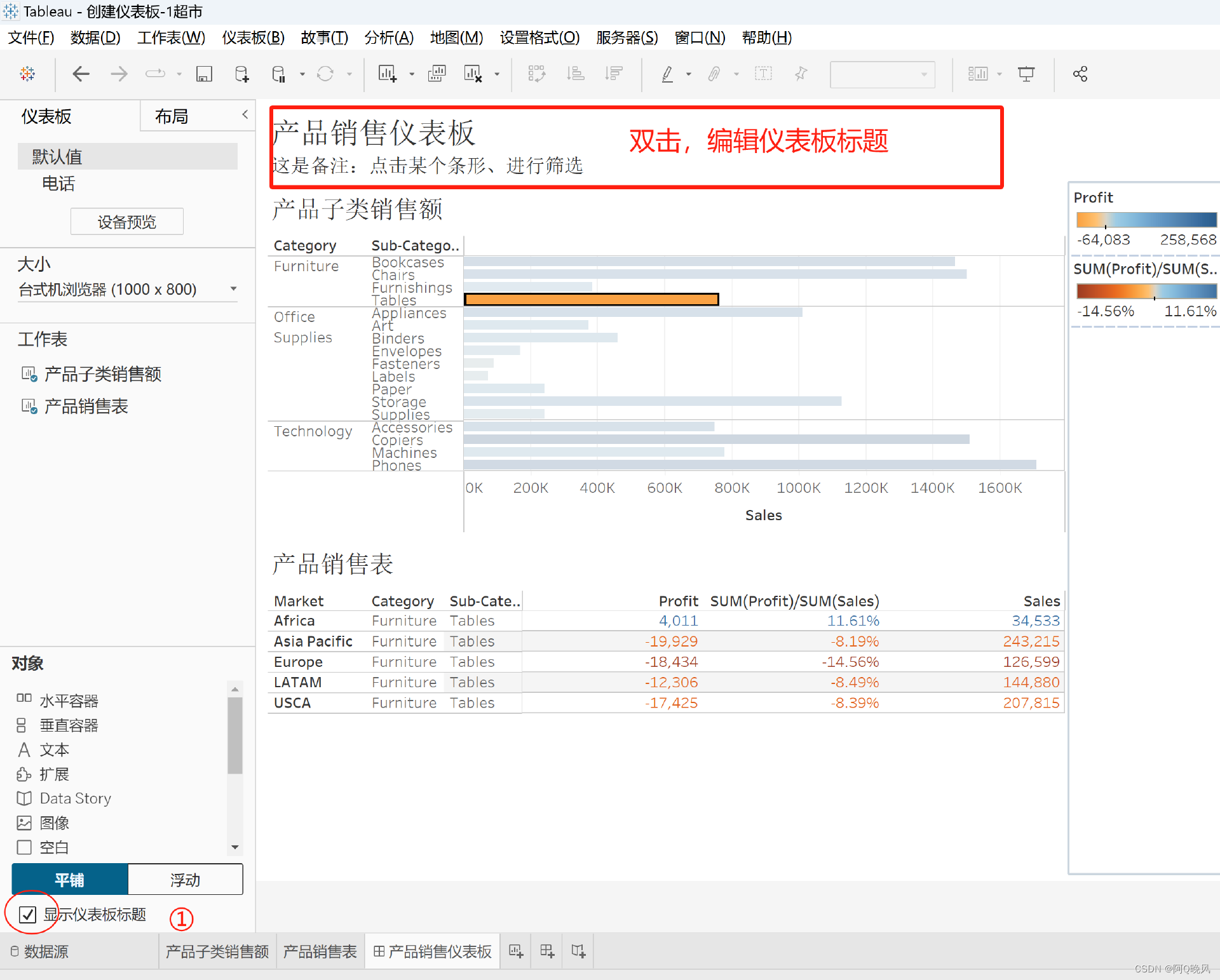Click the New Worksheet toolbar icon

387,74
